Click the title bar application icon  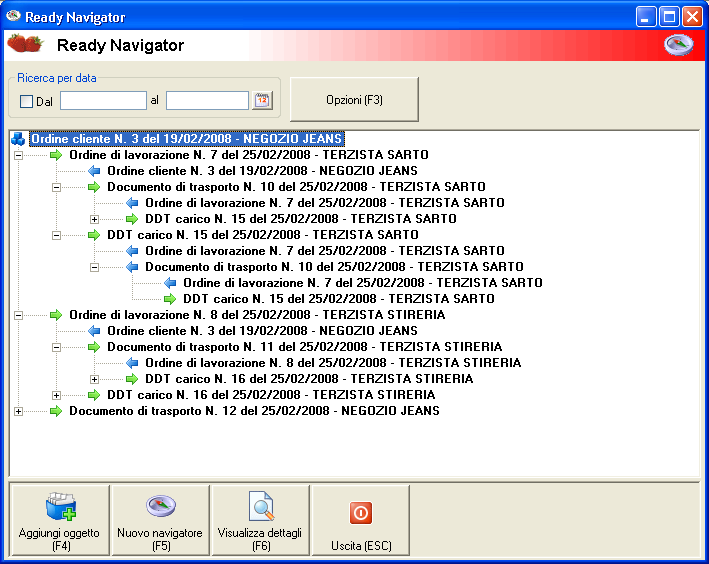click(x=13, y=16)
